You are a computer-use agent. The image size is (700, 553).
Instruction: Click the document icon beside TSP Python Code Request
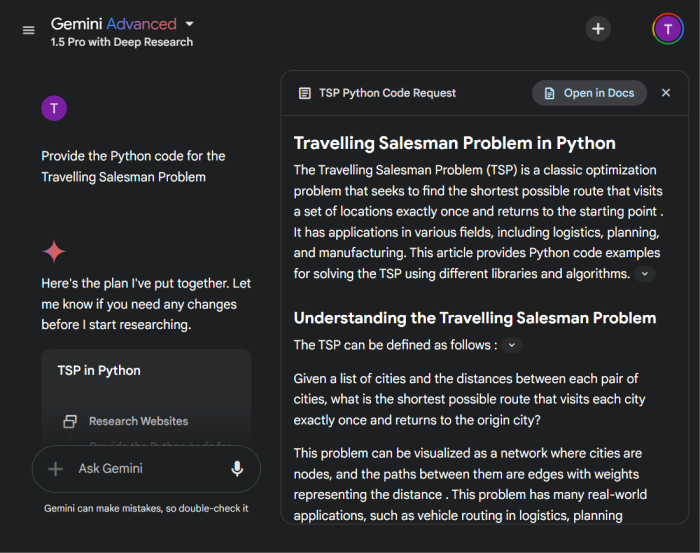(x=304, y=93)
